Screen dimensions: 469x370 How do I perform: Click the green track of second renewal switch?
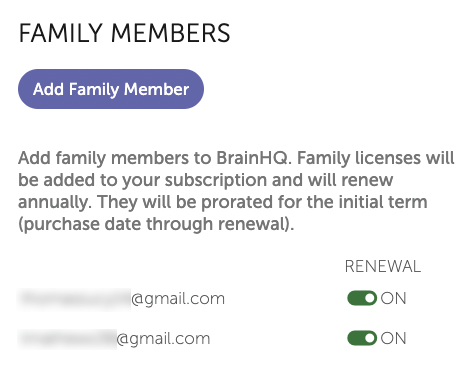coord(355,338)
